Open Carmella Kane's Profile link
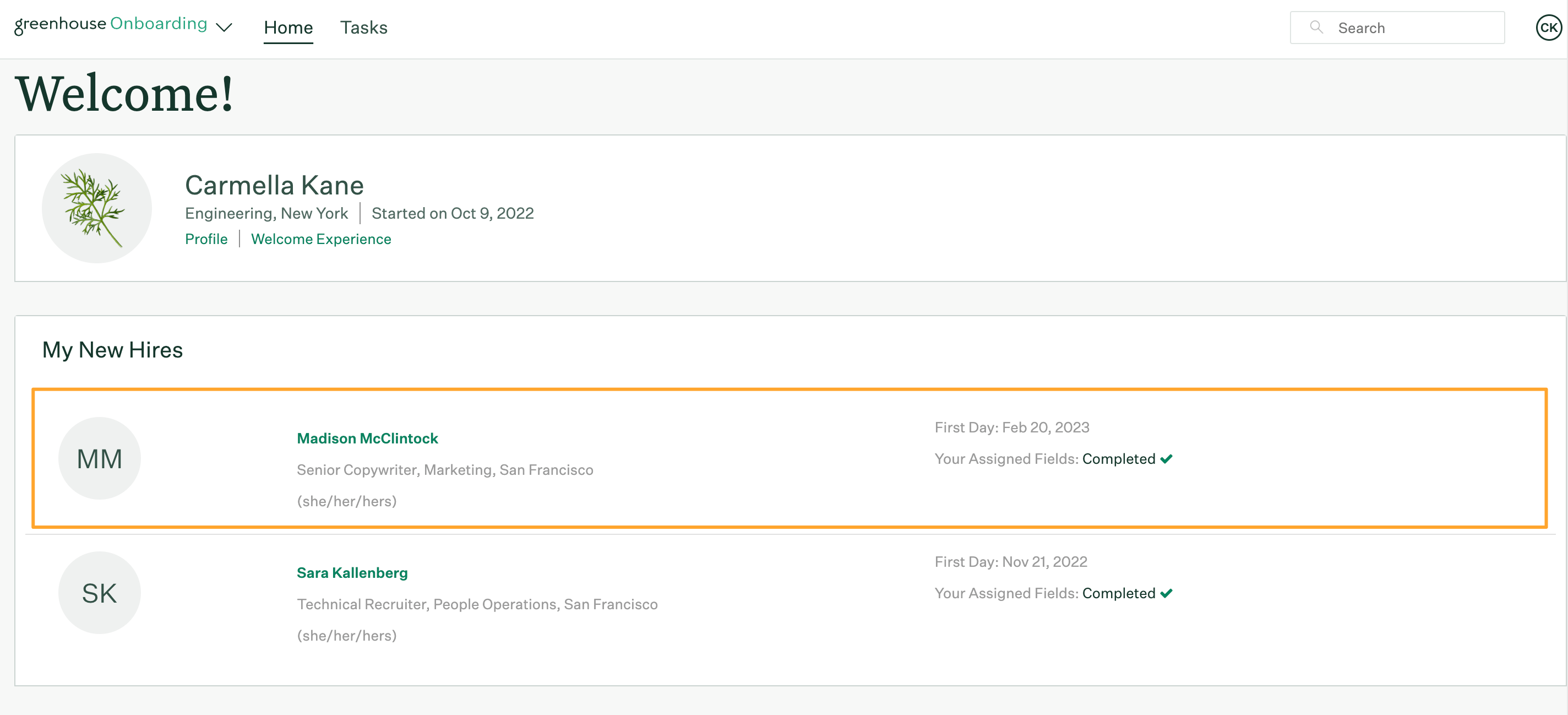Screen dimensions: 1568x715 click(x=206, y=239)
